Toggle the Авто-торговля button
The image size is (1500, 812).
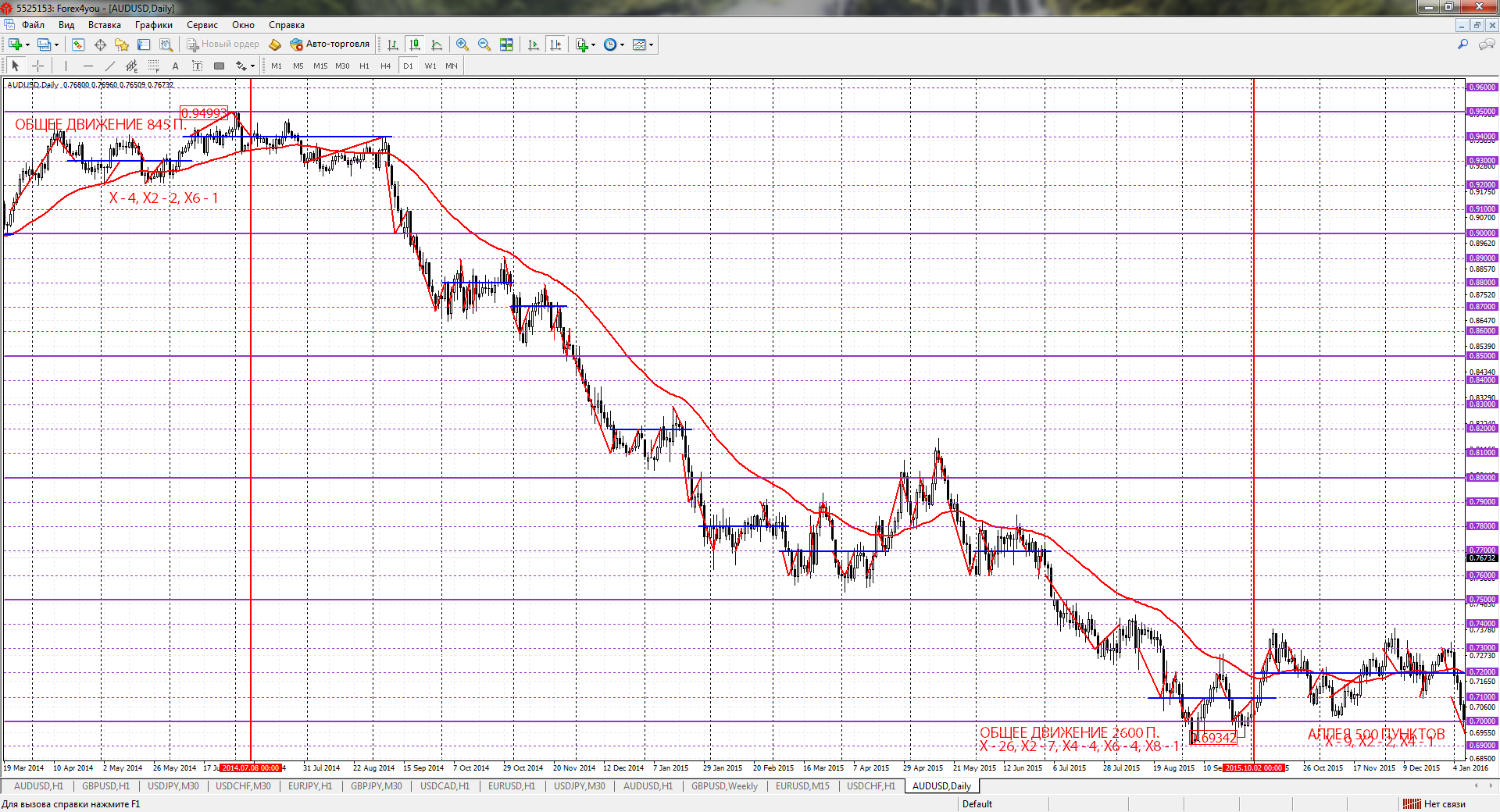click(330, 45)
